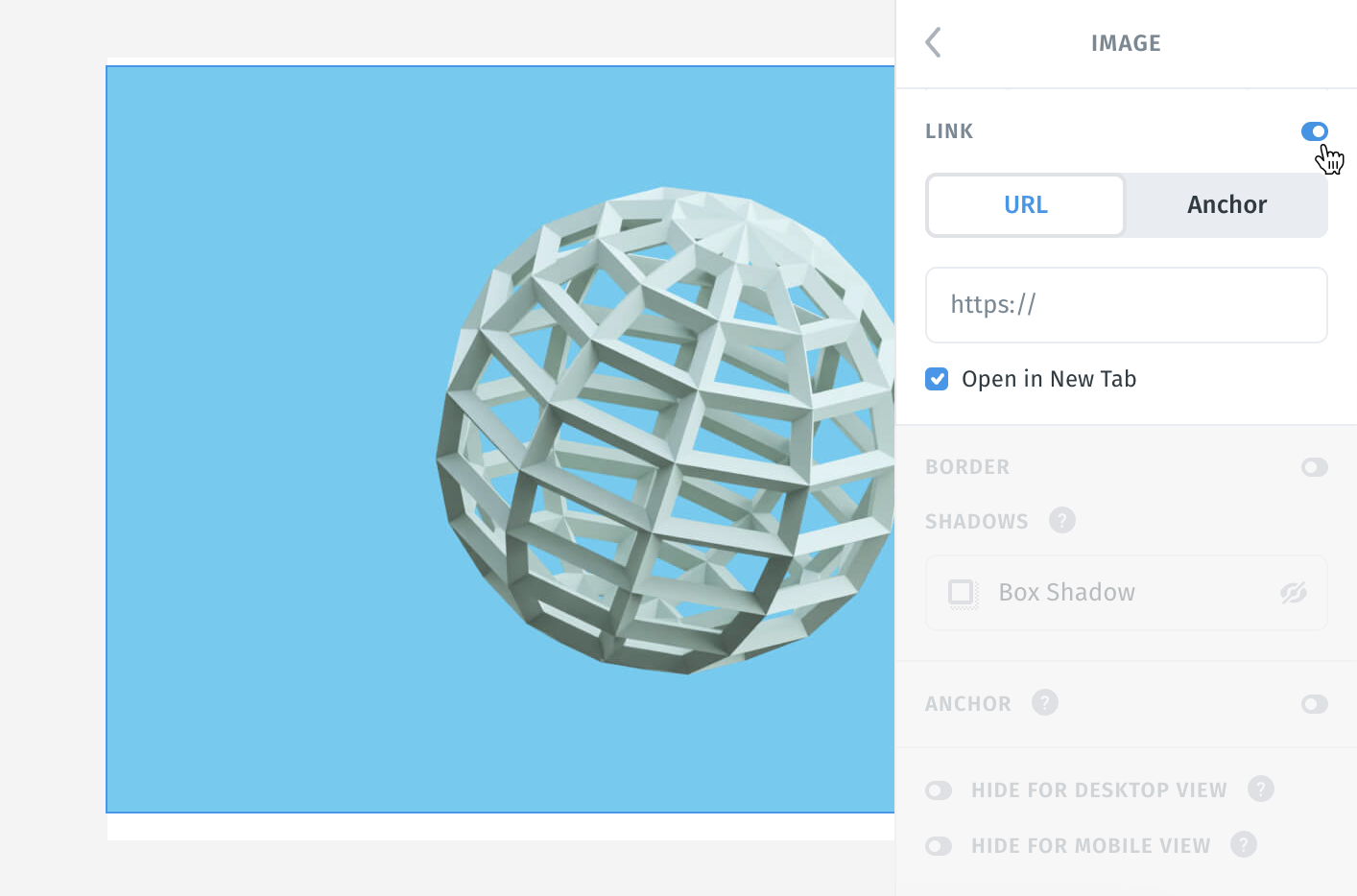1357x896 pixels.
Task: Uncheck Open in New Tab checkbox
Action: click(937, 379)
